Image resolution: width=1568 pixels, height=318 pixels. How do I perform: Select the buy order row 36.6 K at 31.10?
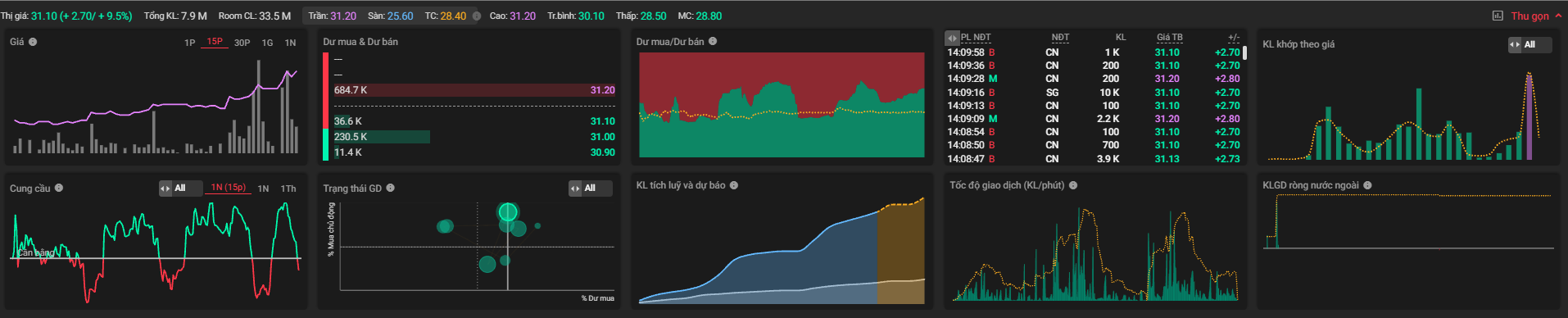(474, 121)
